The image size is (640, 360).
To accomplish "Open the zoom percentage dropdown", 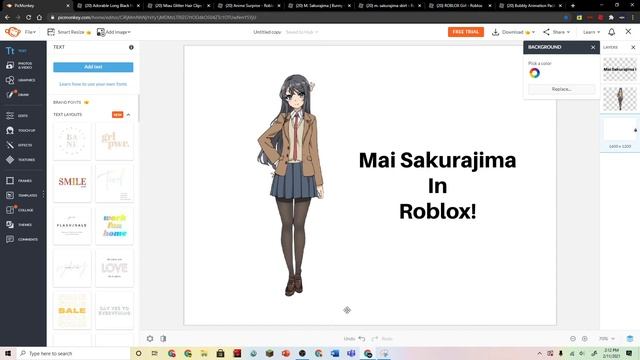I will point(607,339).
